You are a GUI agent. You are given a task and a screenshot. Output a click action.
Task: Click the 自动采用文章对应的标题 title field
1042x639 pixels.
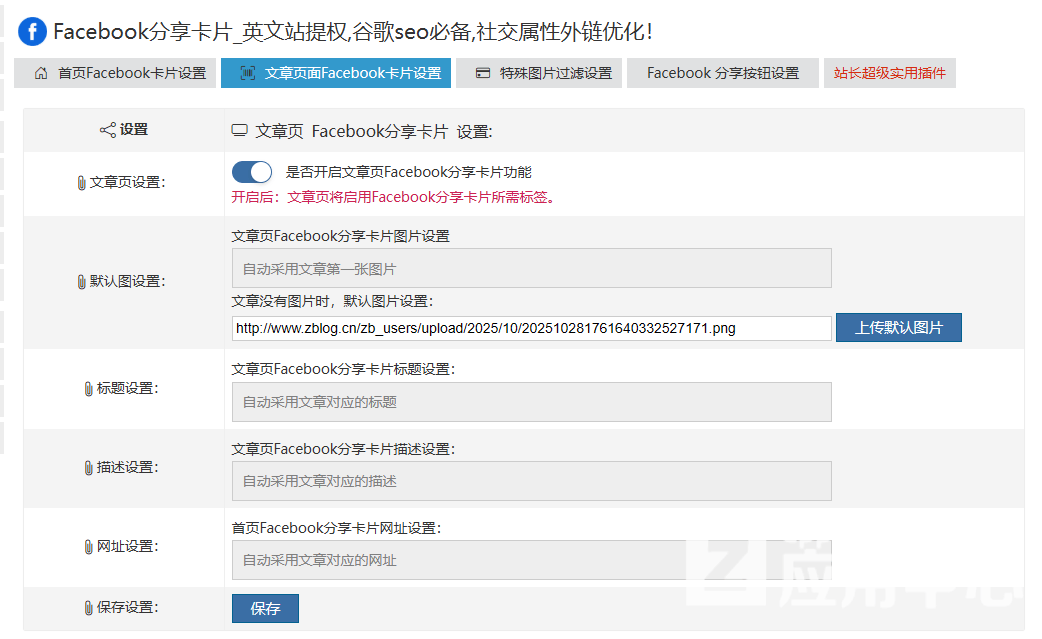(531, 402)
